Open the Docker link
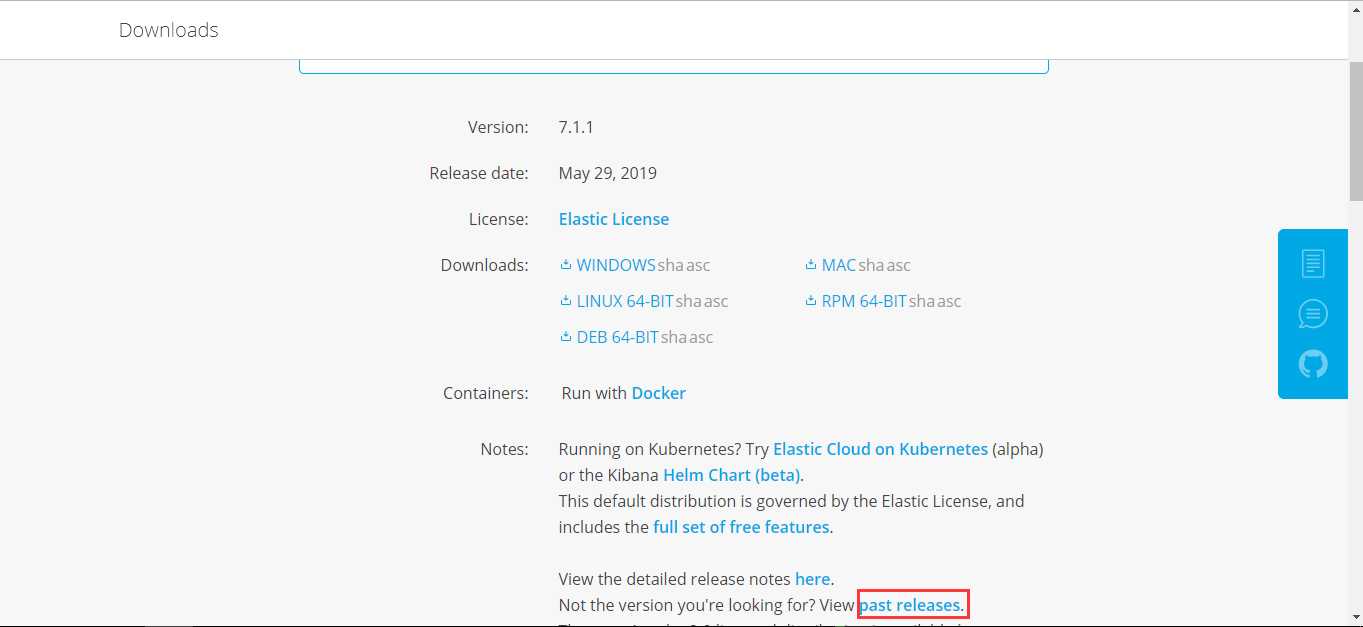Image resolution: width=1363 pixels, height=627 pixels. pyautogui.click(x=659, y=393)
